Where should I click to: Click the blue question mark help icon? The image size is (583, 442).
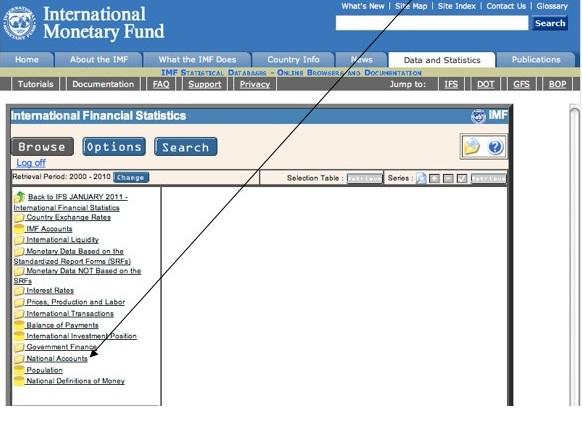pos(496,147)
